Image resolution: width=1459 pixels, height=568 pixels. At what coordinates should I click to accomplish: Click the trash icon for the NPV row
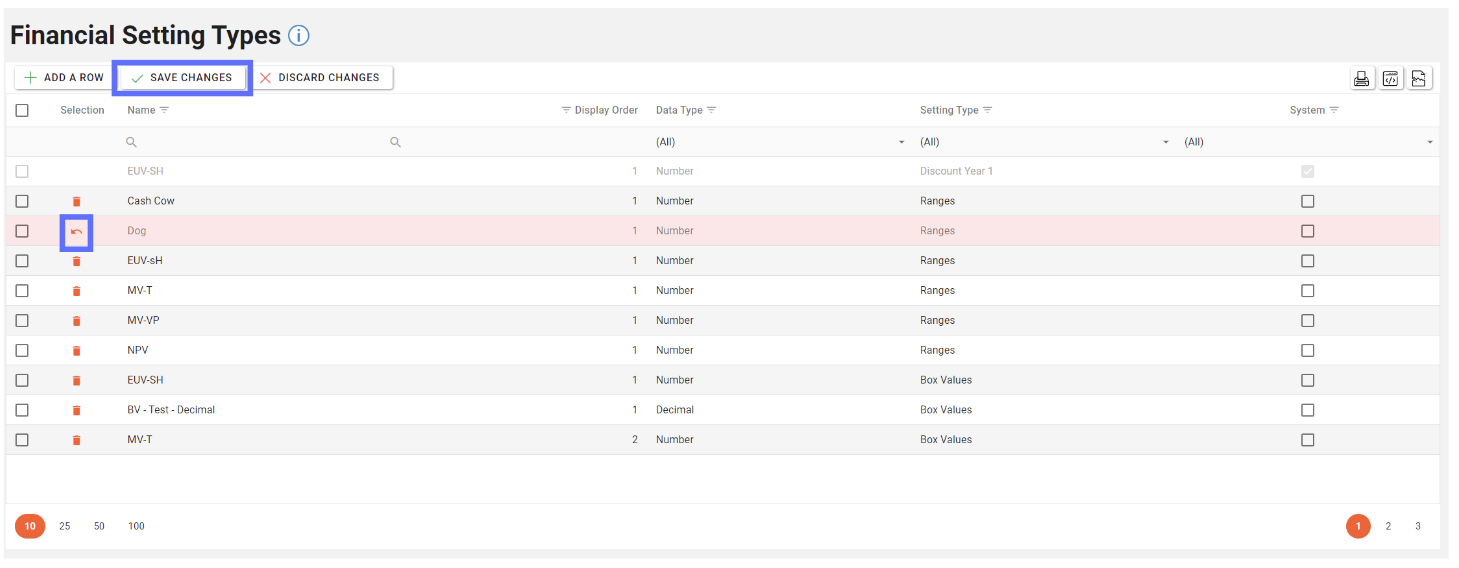click(77, 351)
